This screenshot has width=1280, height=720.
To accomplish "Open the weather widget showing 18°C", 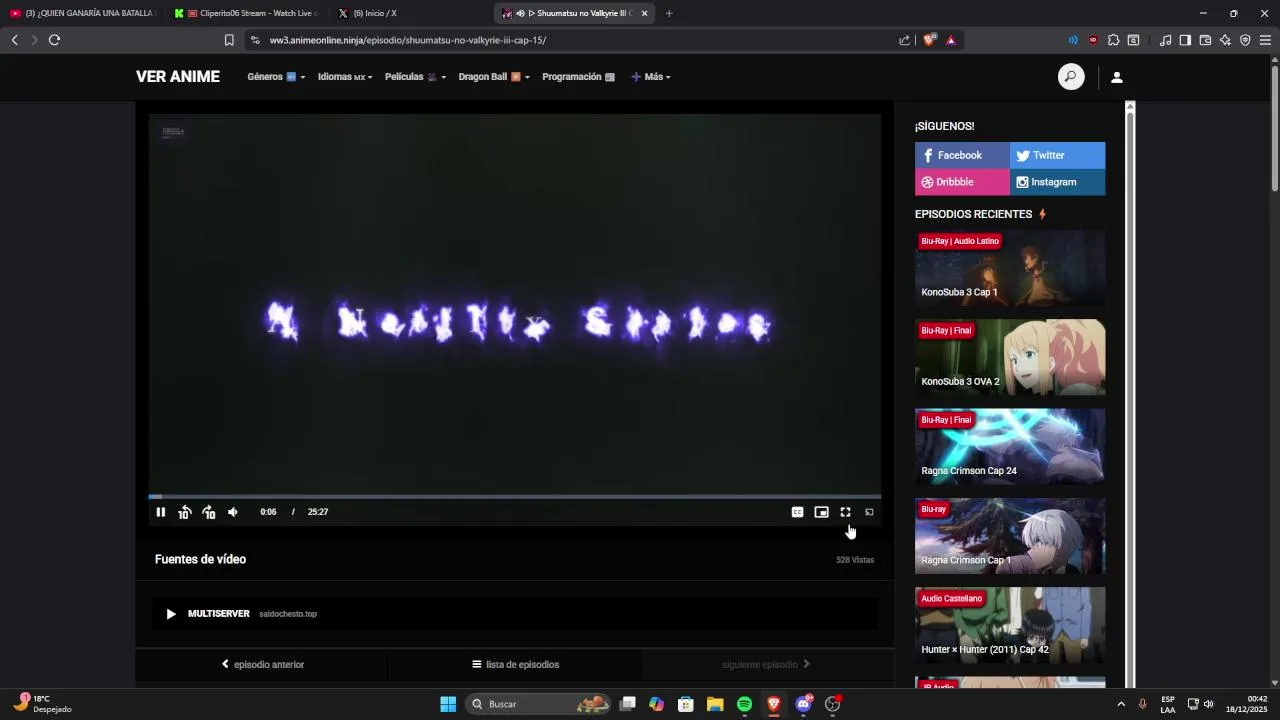I will pyautogui.click(x=44, y=703).
